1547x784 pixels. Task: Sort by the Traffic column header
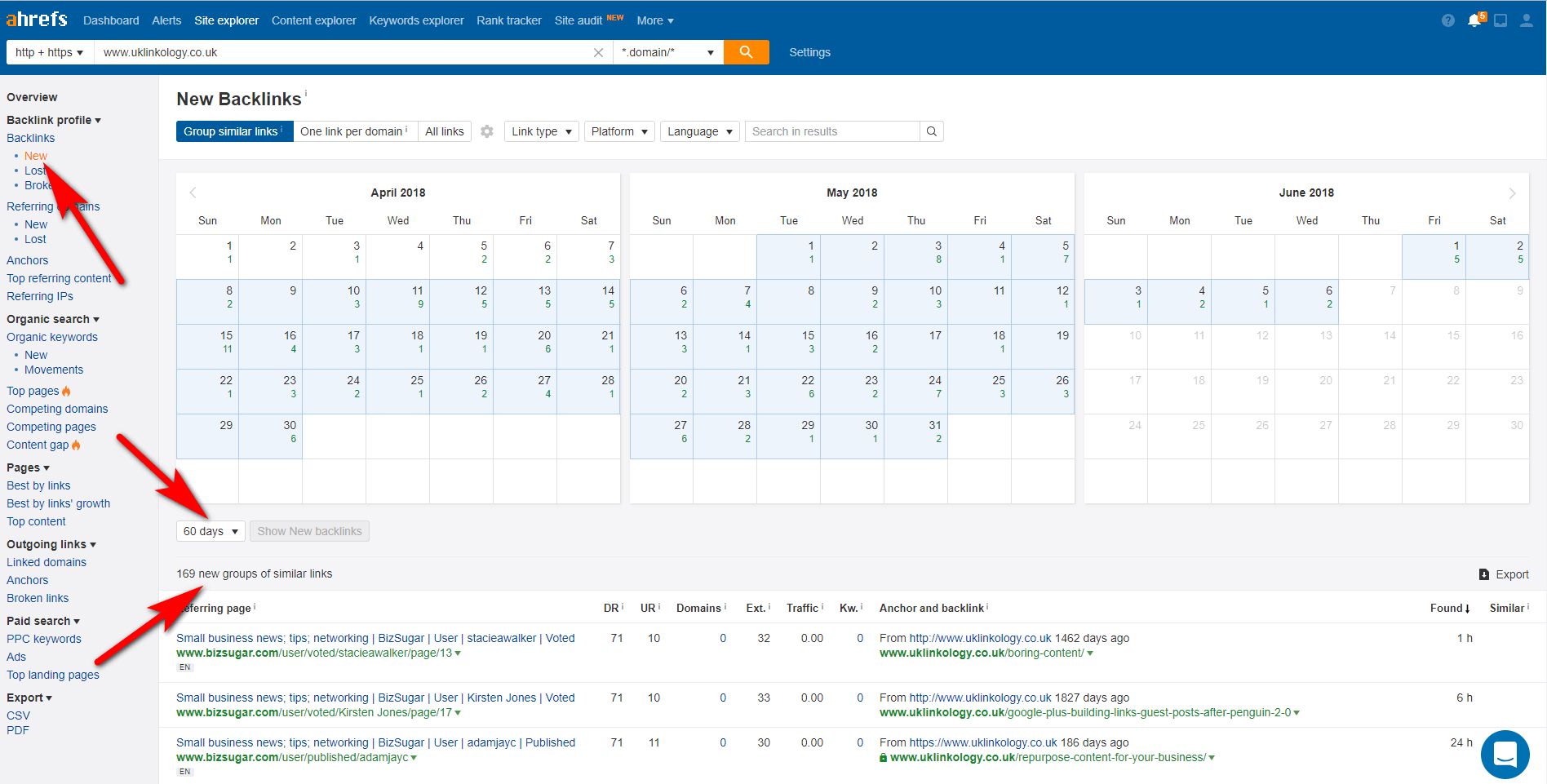(802, 608)
